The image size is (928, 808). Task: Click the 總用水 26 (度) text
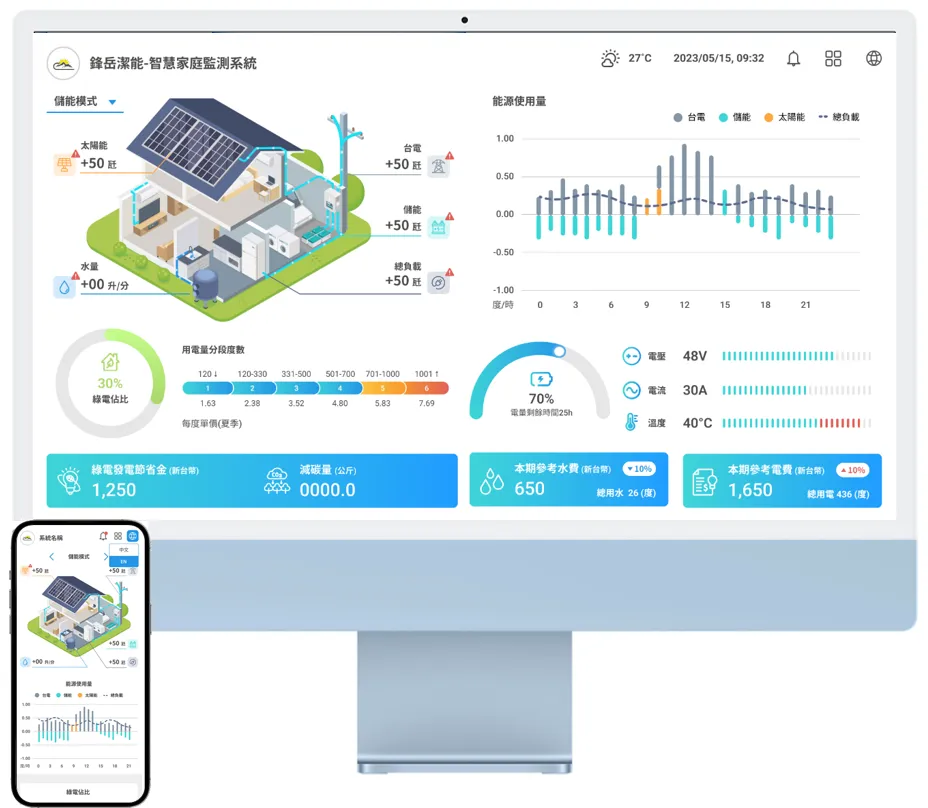coord(626,493)
